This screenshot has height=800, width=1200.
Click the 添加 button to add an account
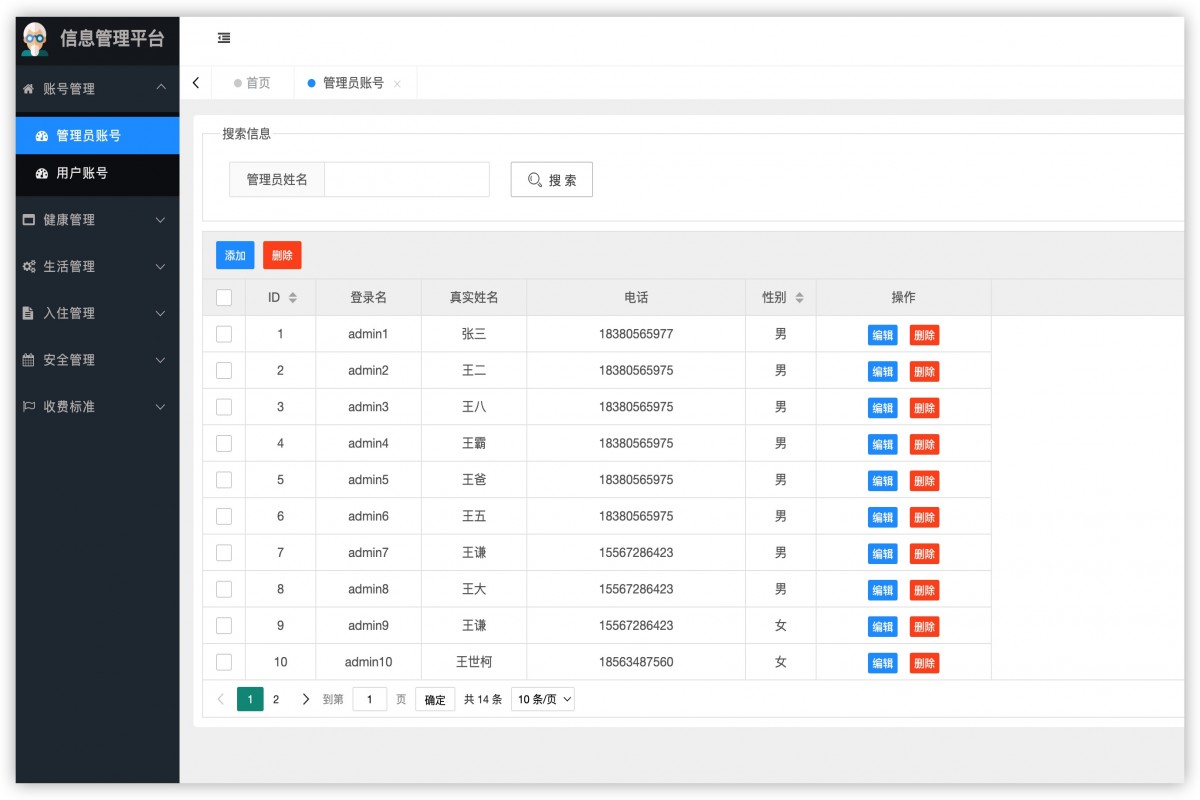click(235, 255)
